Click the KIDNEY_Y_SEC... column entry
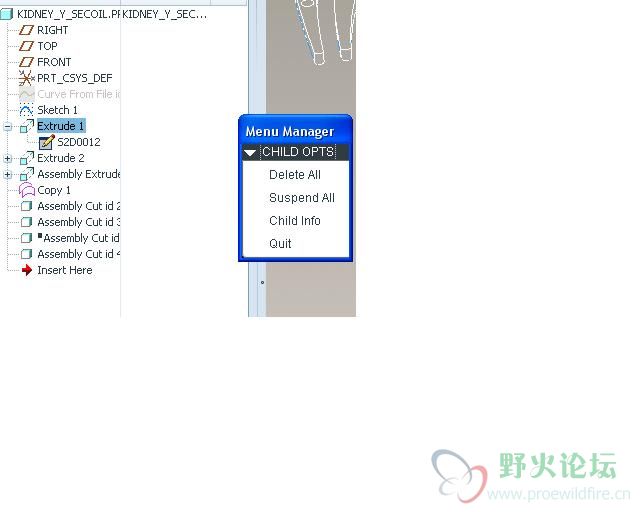This screenshot has height=512, width=640. [x=164, y=15]
